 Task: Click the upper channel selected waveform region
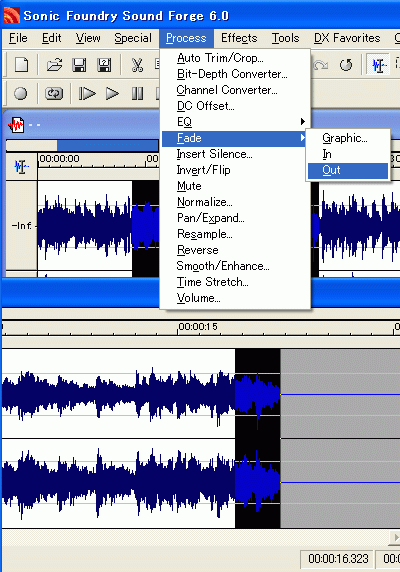click(257, 393)
